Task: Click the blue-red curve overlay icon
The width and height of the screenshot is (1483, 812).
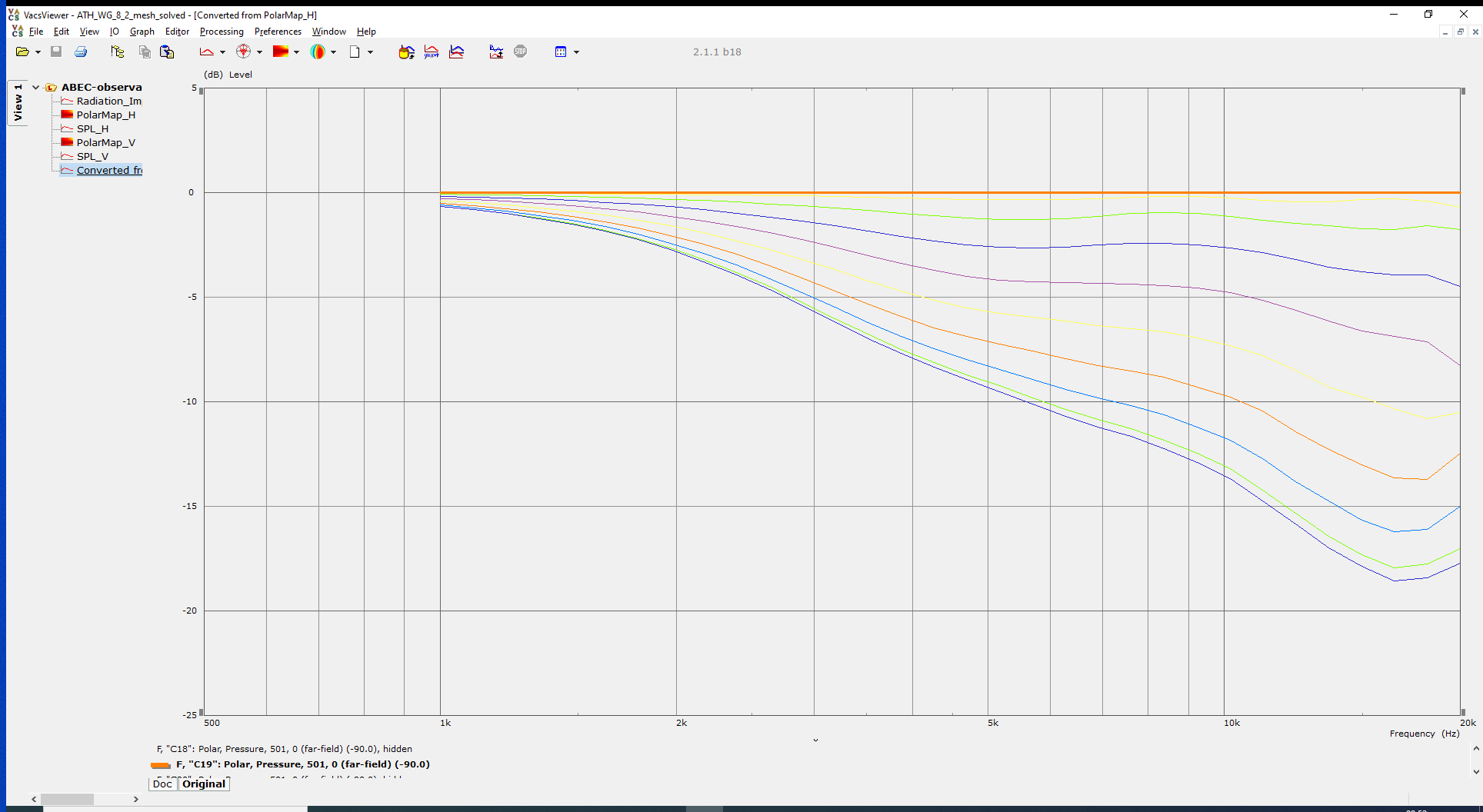Action: 456,52
